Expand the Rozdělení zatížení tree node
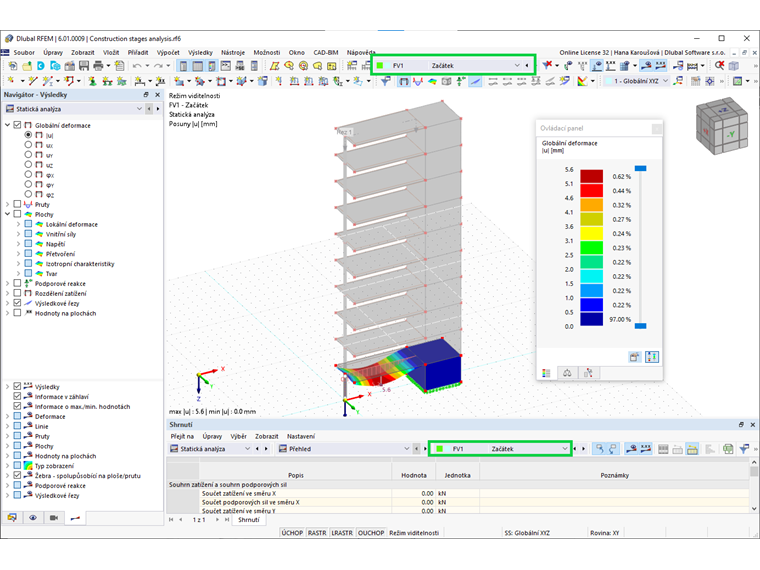The image size is (760, 570). (x=7, y=293)
